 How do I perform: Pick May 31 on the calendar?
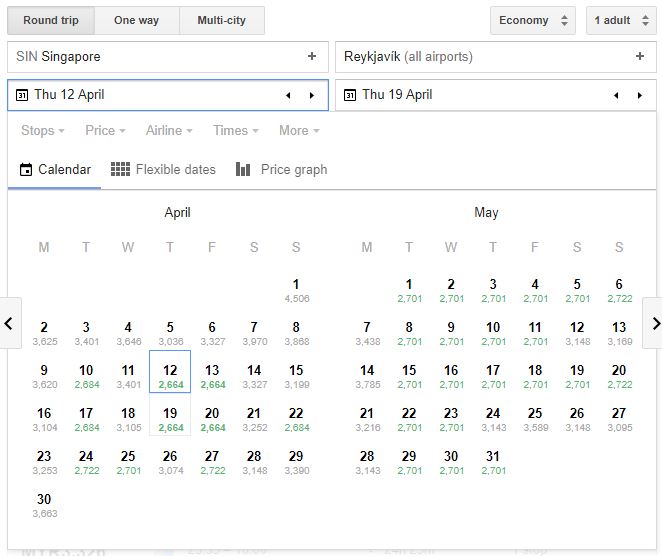pyautogui.click(x=493, y=461)
